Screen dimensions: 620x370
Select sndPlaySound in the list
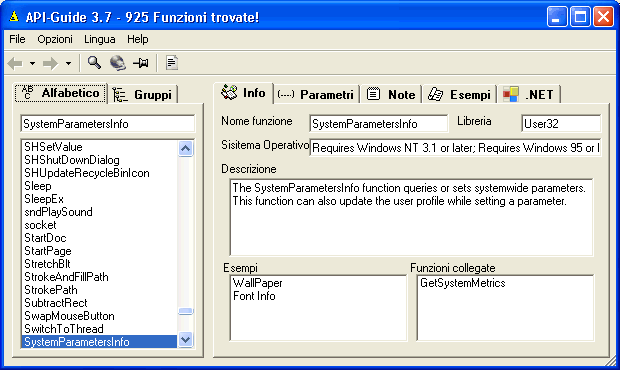[100, 212]
